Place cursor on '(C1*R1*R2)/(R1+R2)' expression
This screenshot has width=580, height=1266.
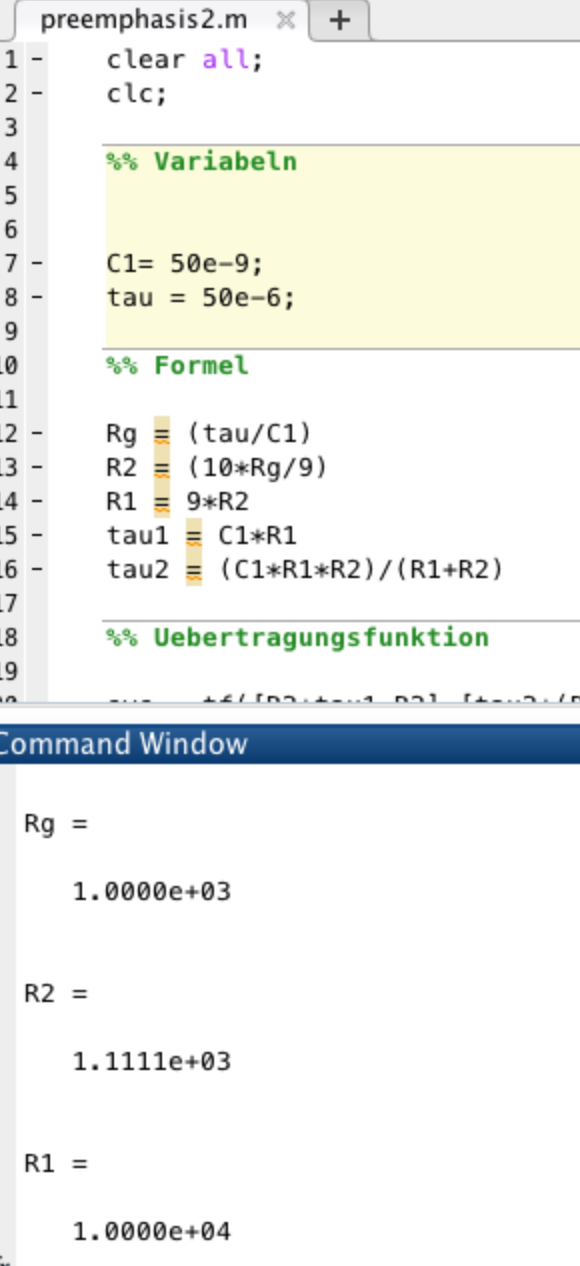[361, 570]
